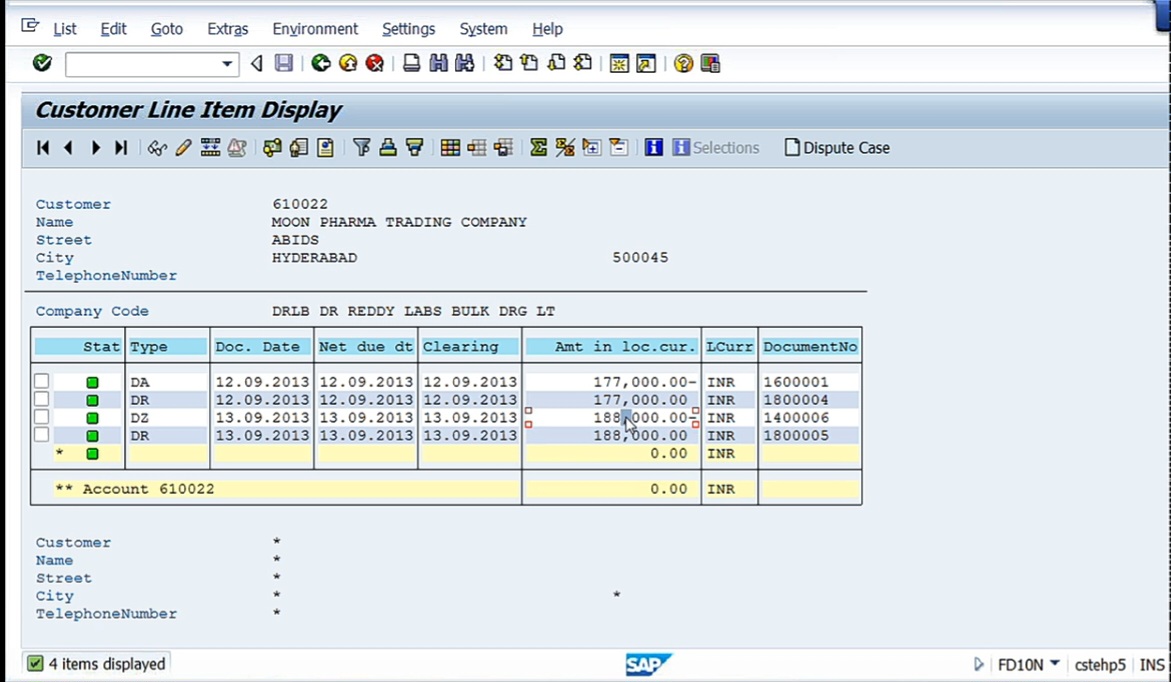Click the Generate Shortcut icon
The width and height of the screenshot is (1171, 682).
(x=646, y=63)
